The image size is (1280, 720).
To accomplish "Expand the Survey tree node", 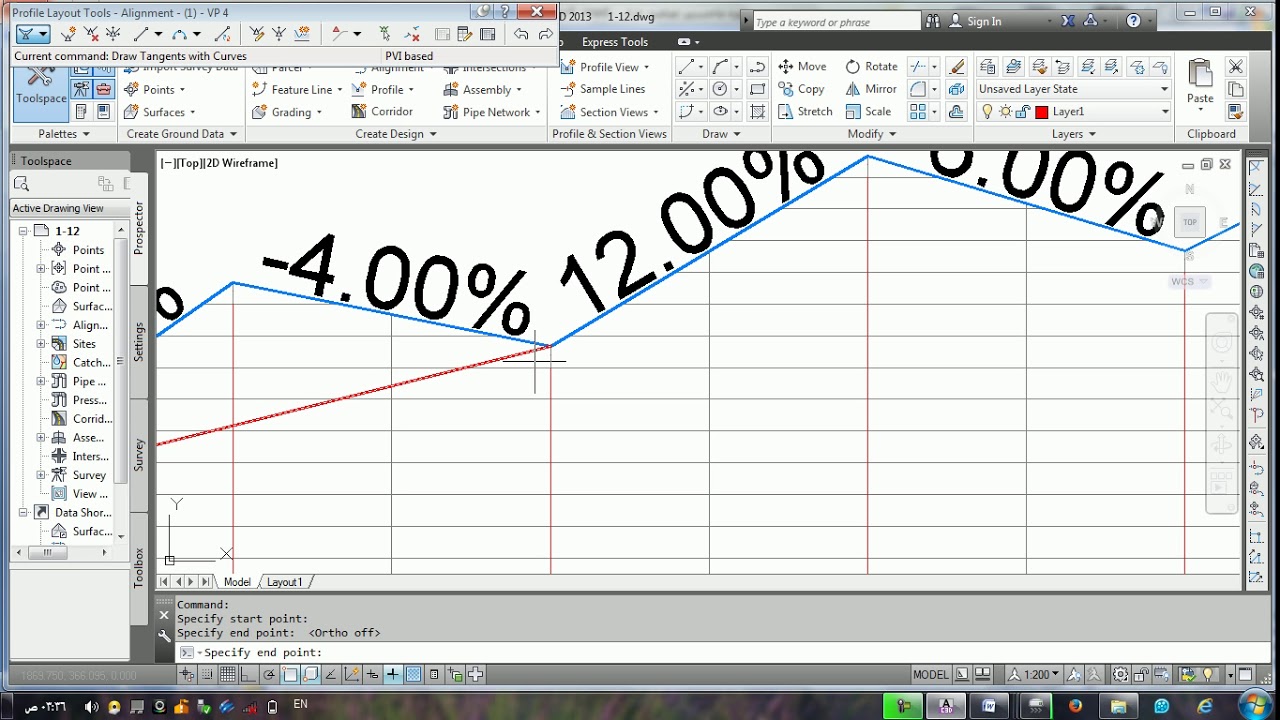I will click(x=41, y=475).
